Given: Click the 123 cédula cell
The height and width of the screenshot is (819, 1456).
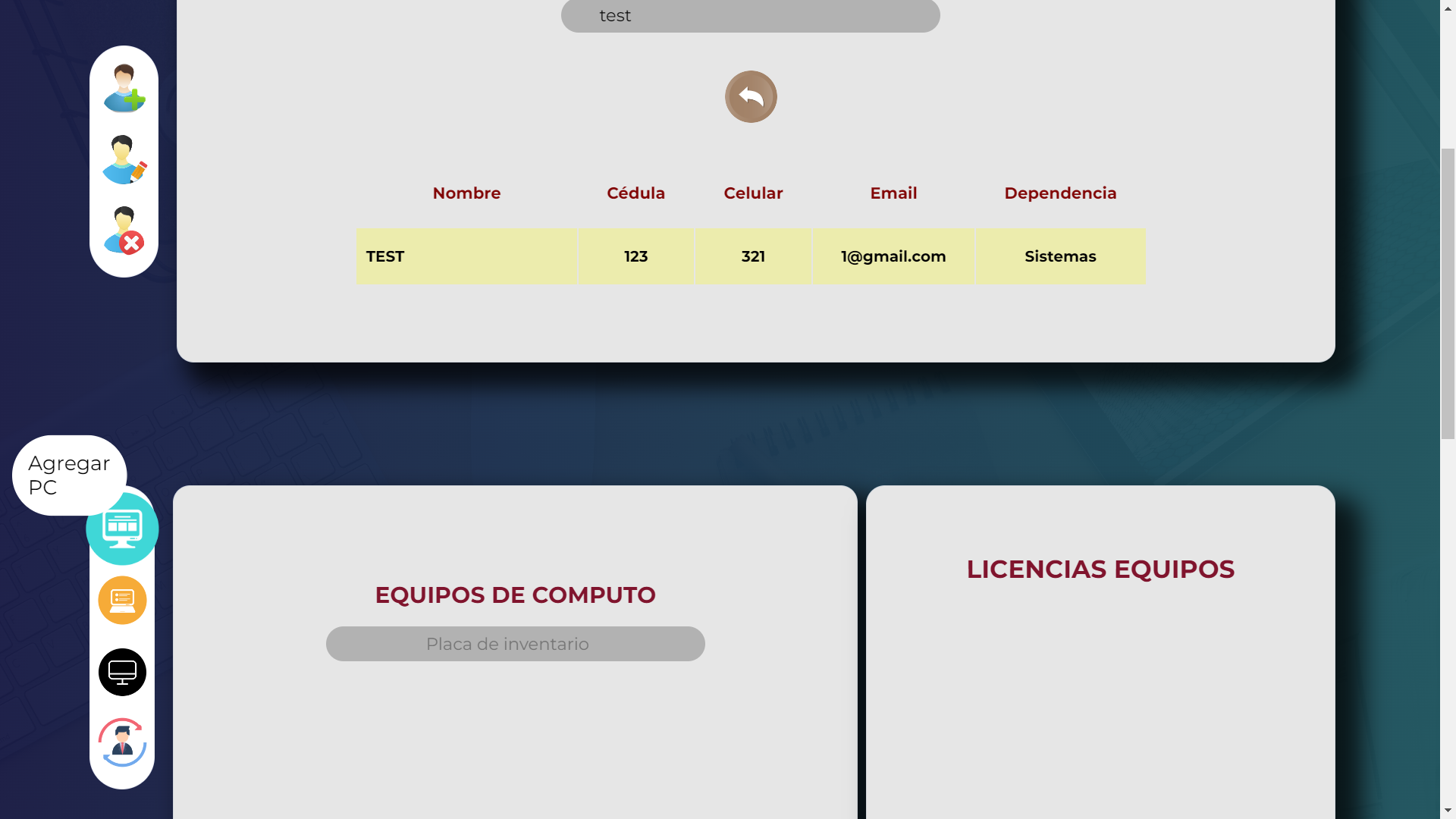Looking at the screenshot, I should click(635, 256).
